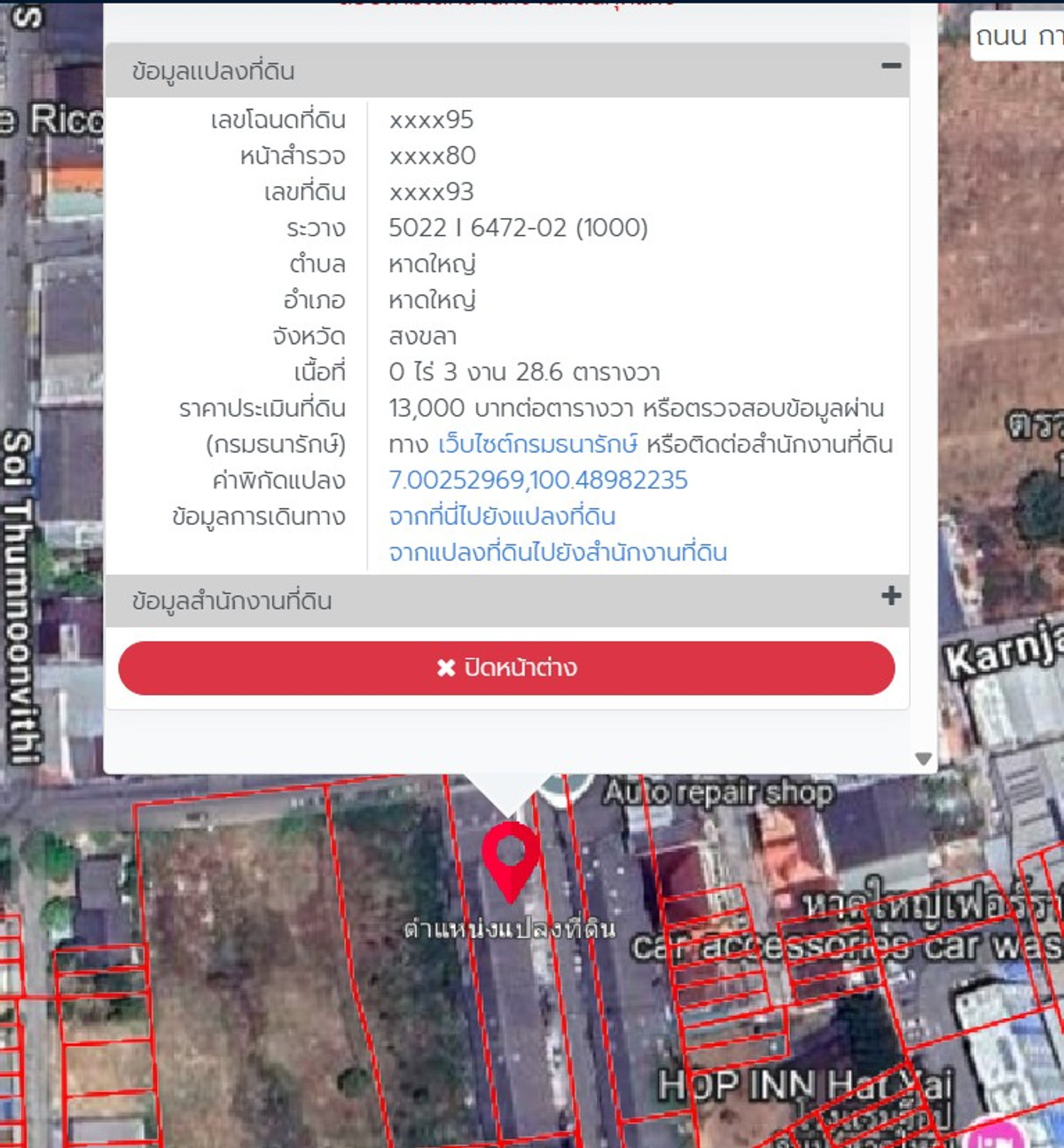Viewport: 1064px width, 1148px height.
Task: Click the ข้อมูลสำนักงานที่ดิน section header
Action: coord(232,601)
